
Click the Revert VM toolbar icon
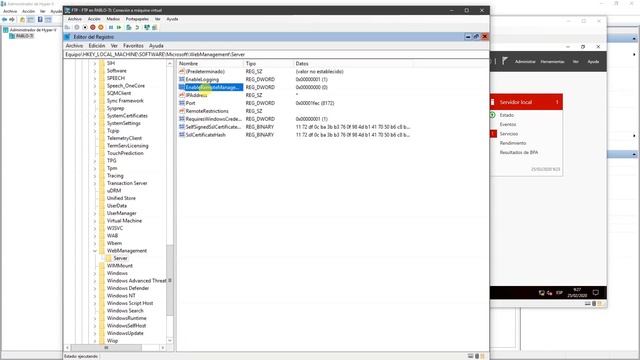coord(137,27)
